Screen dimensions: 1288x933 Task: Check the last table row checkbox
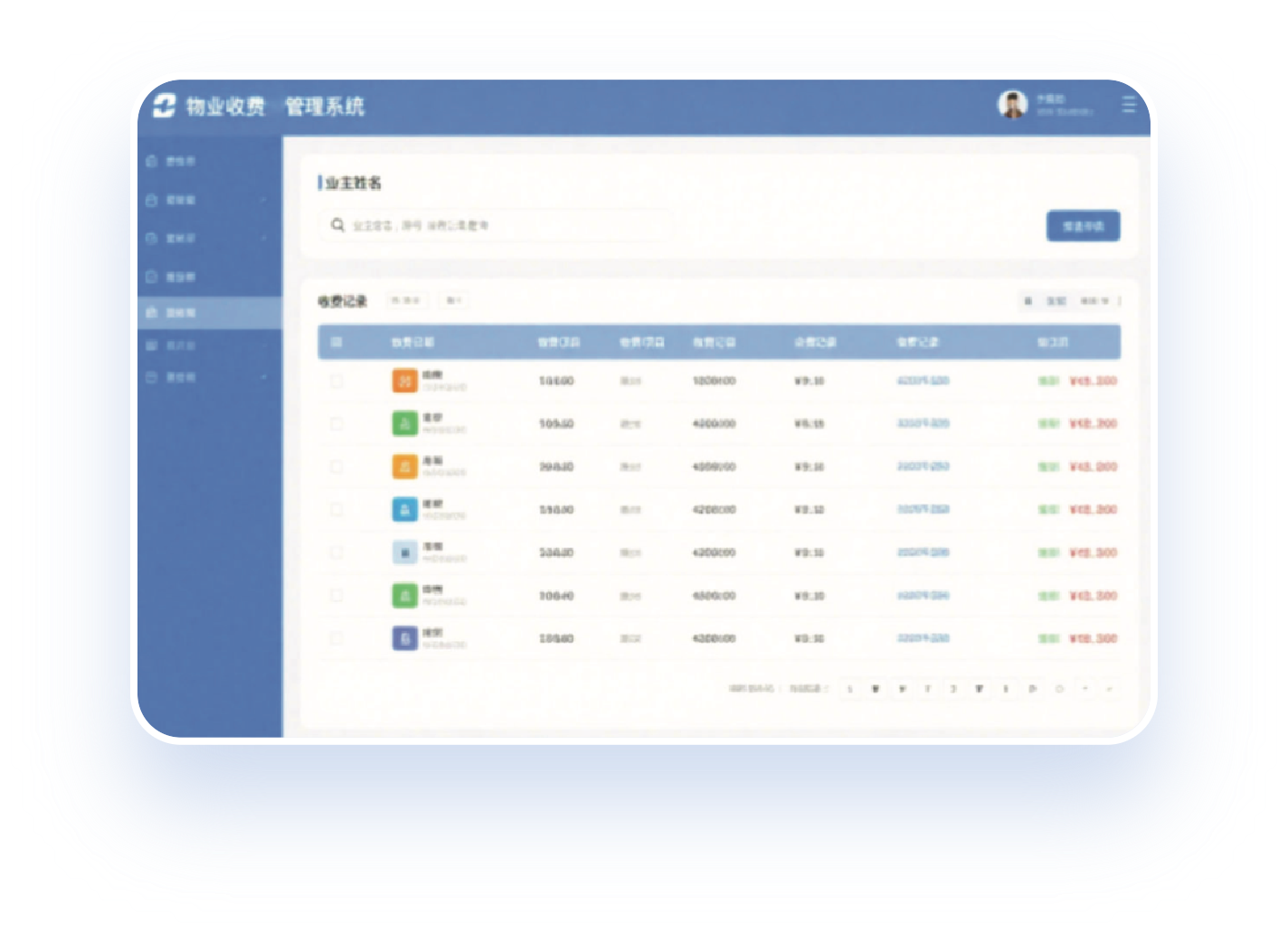tap(336, 638)
